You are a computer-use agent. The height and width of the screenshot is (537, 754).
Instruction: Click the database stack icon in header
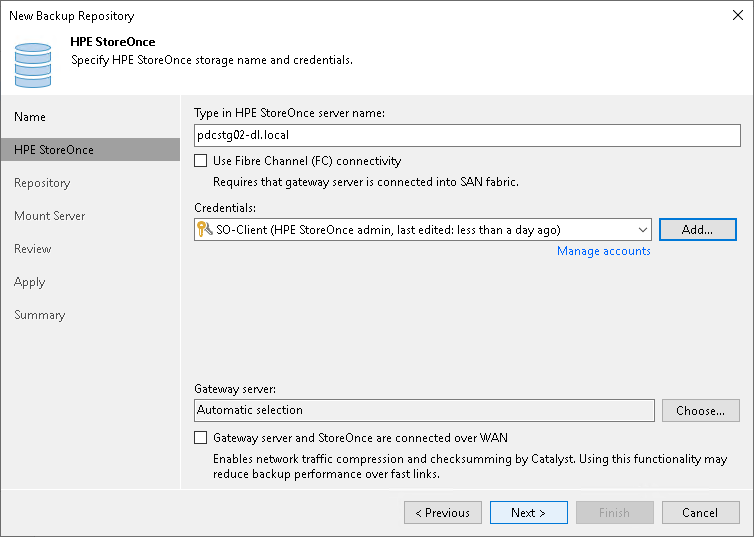point(33,65)
